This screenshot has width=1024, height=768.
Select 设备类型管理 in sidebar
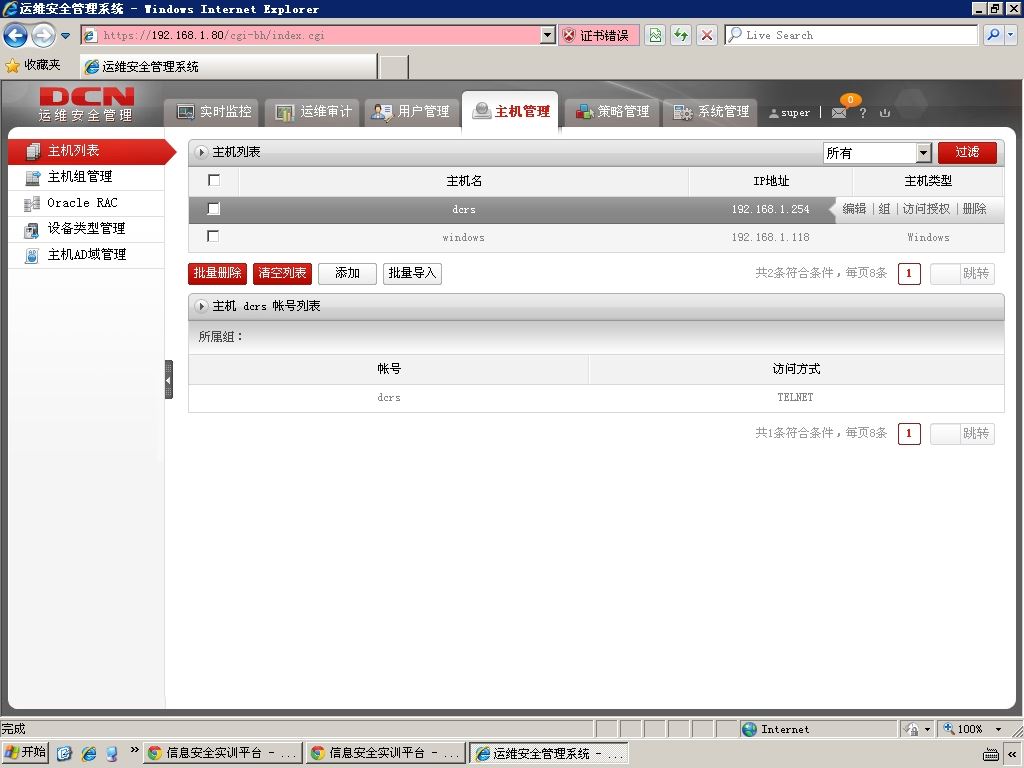(86, 229)
